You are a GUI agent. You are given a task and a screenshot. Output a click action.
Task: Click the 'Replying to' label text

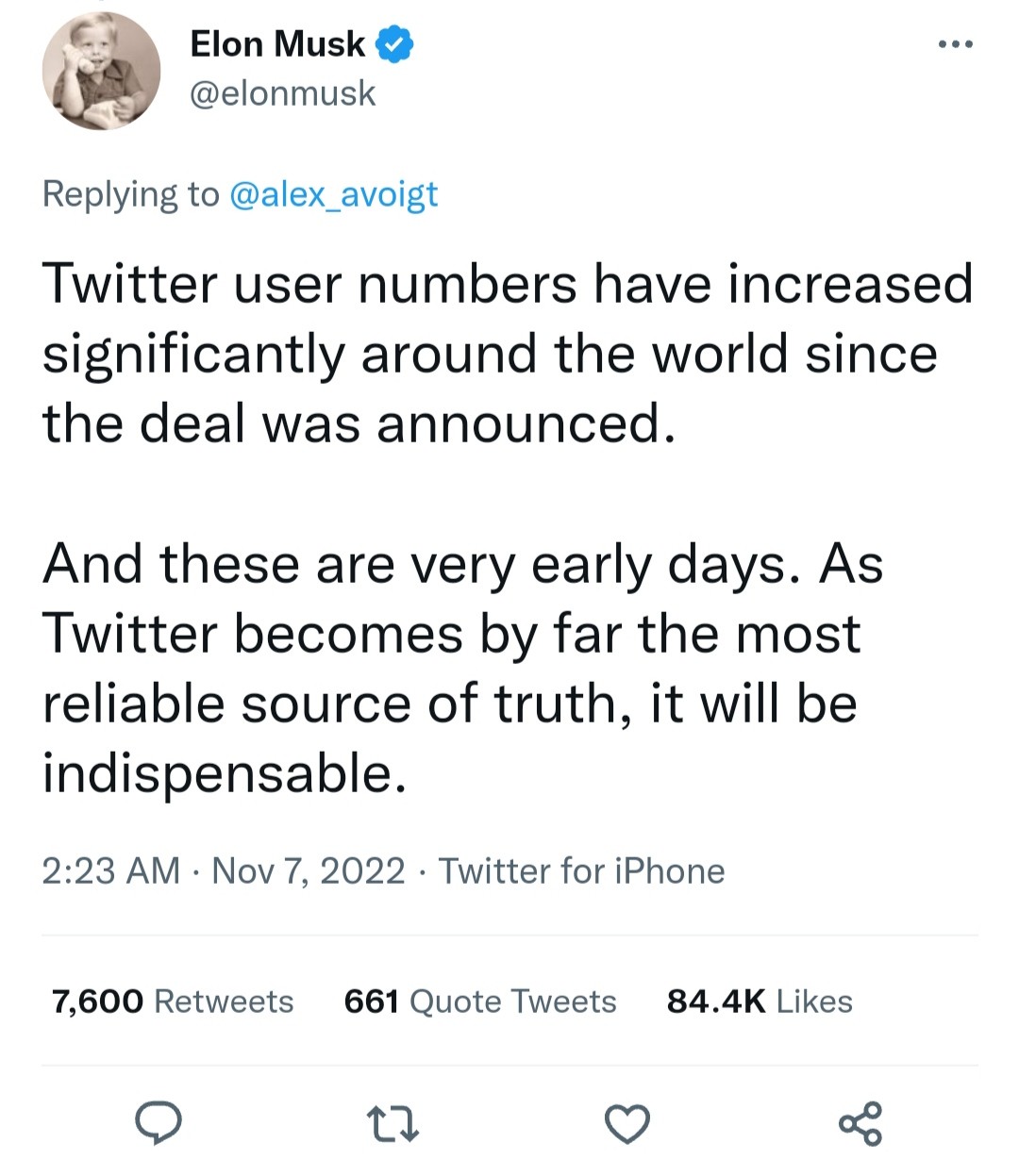pos(130,193)
